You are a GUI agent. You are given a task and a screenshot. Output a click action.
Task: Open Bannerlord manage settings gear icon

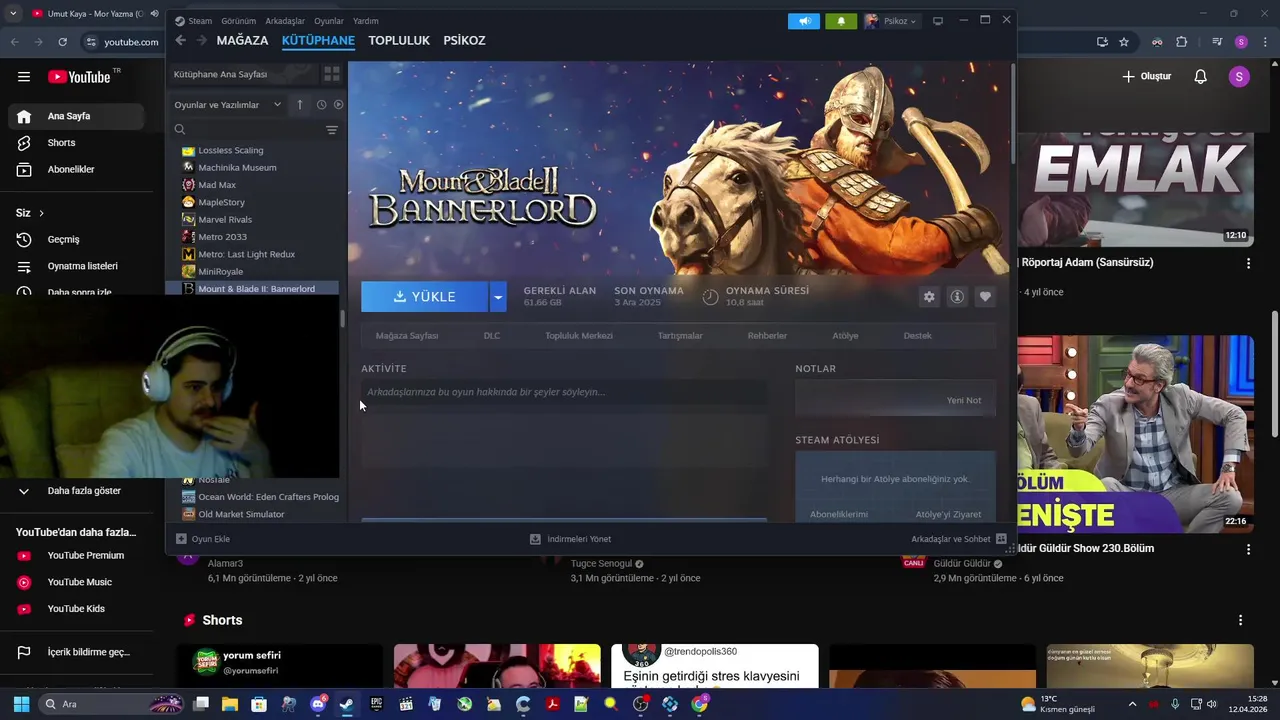(x=929, y=297)
